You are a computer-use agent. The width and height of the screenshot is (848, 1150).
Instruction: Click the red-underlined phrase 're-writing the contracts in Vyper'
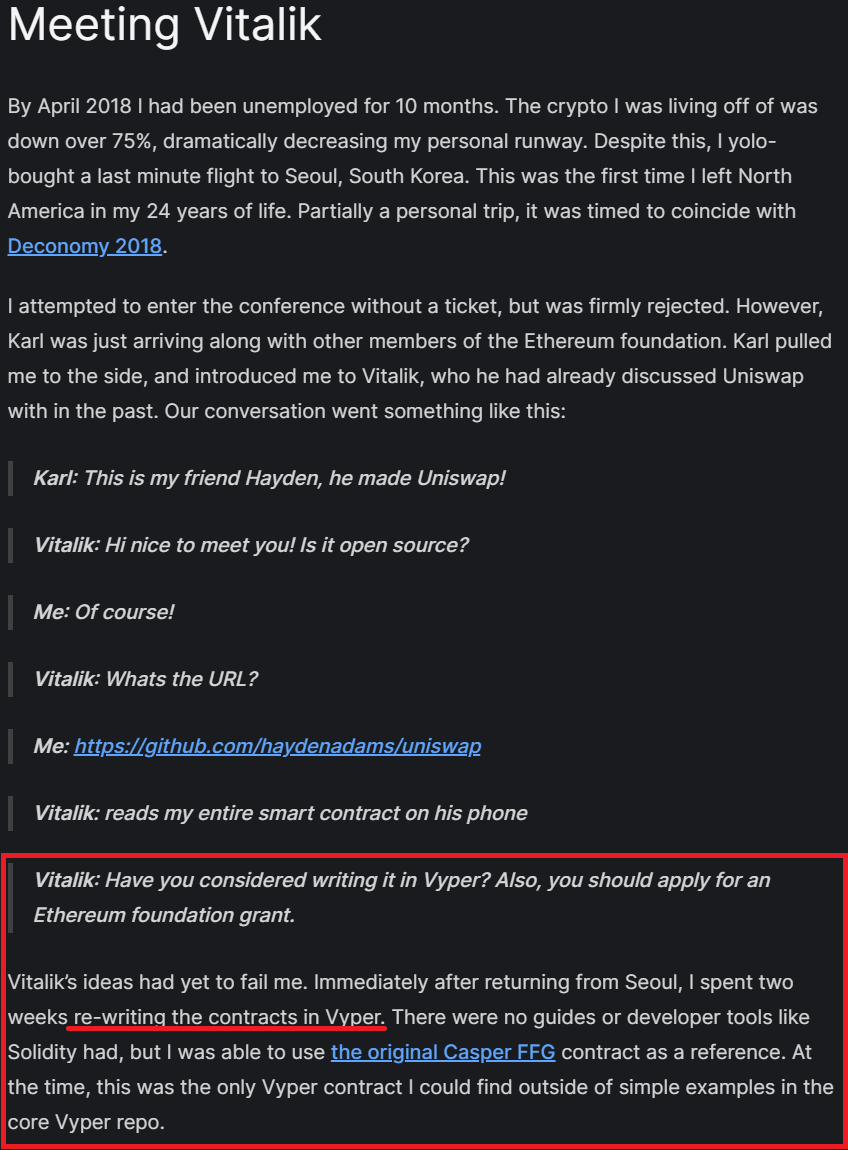coord(228,1017)
